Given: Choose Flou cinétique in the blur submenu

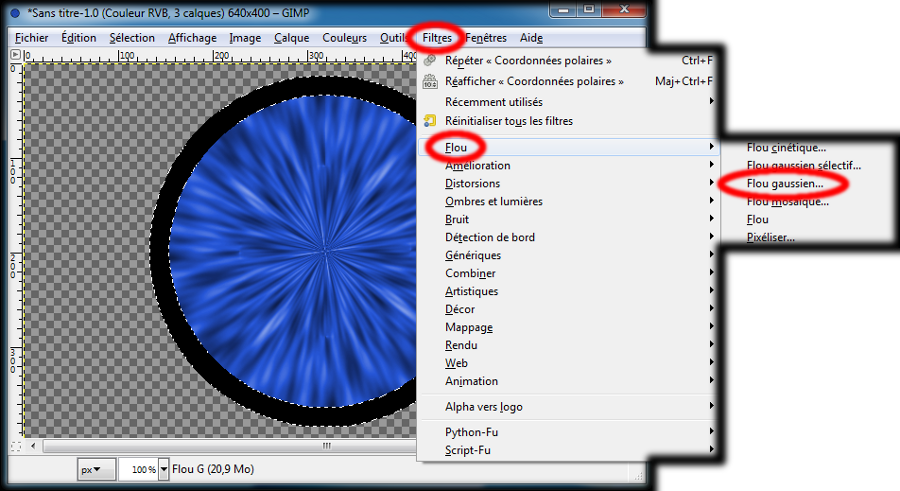Looking at the screenshot, I should pos(786,148).
